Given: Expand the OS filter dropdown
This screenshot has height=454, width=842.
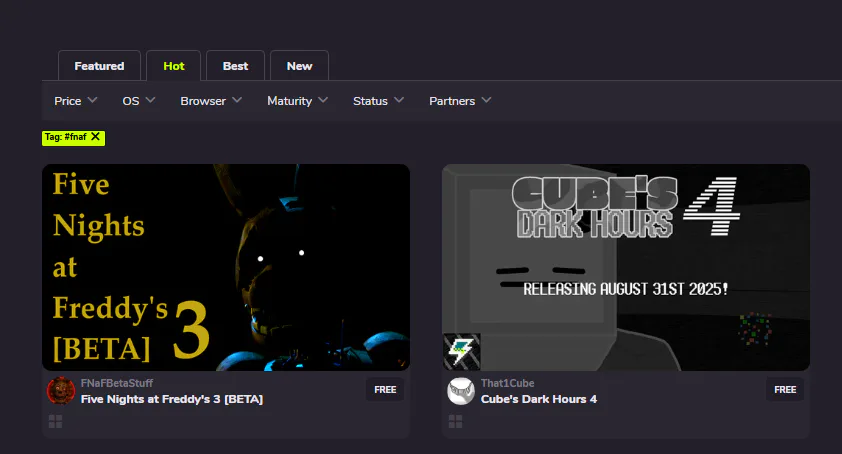Looking at the screenshot, I should click(139, 101).
